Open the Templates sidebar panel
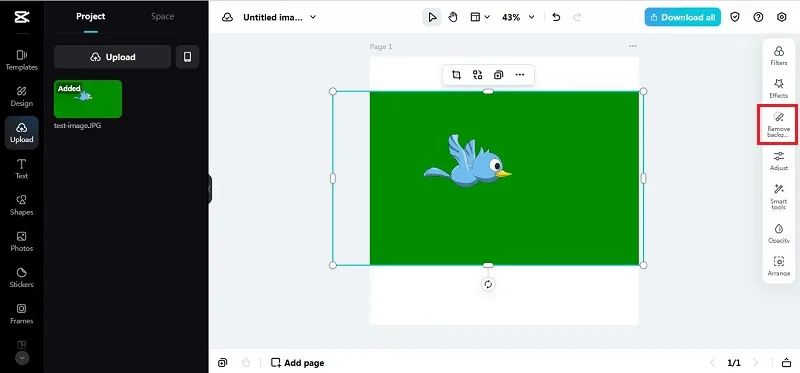 (x=21, y=60)
